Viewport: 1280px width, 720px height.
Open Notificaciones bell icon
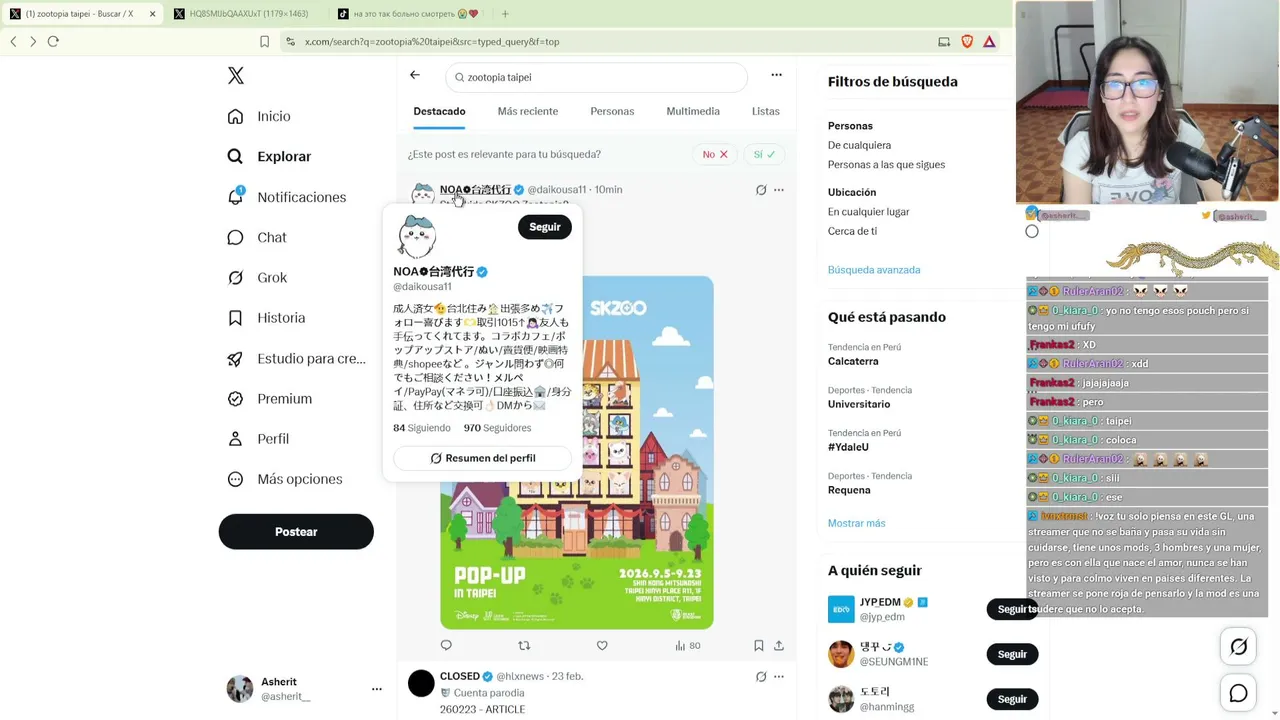tap(235, 197)
